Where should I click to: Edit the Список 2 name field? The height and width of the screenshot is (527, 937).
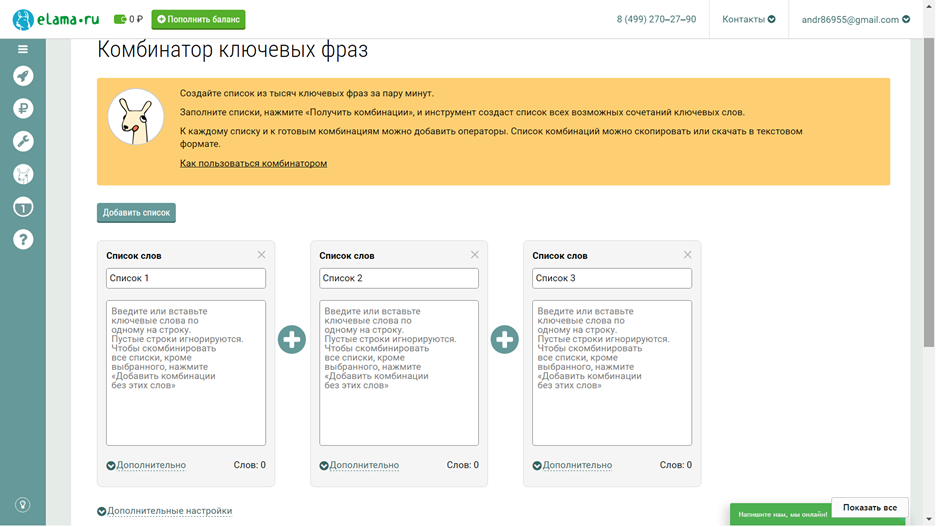[399, 278]
